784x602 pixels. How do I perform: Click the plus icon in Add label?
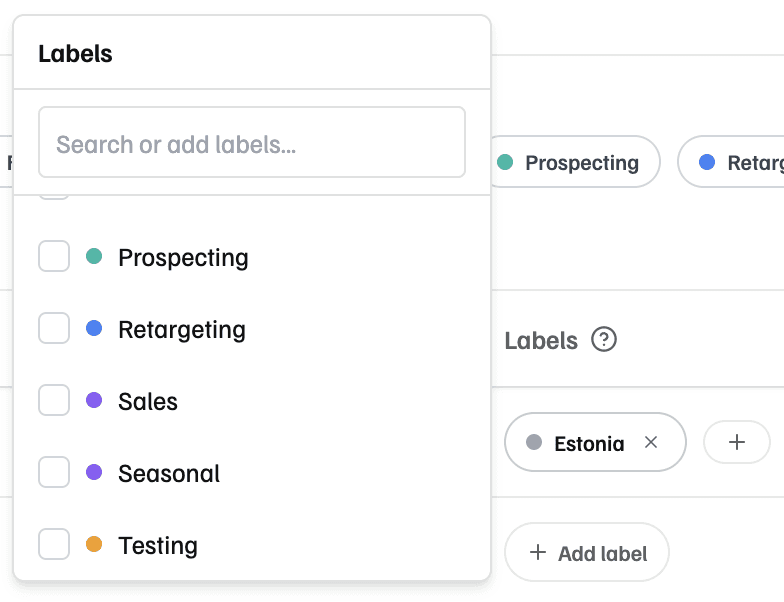pos(538,553)
